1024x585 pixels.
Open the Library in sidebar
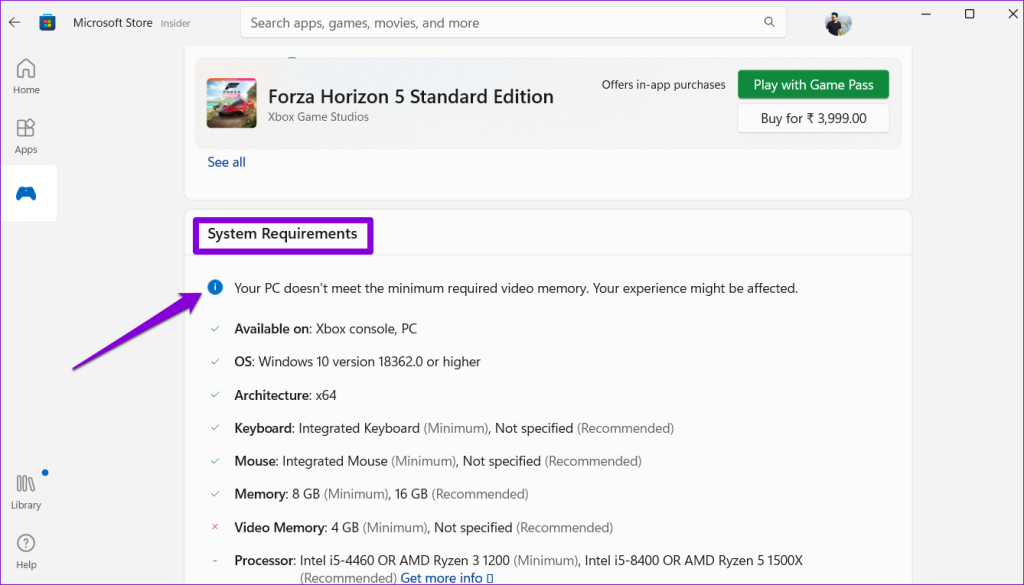point(26,491)
